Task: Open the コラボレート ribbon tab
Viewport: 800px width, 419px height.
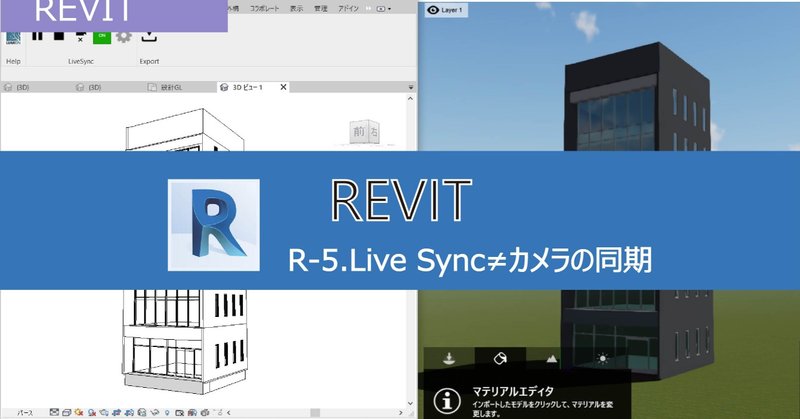Action: [264, 9]
